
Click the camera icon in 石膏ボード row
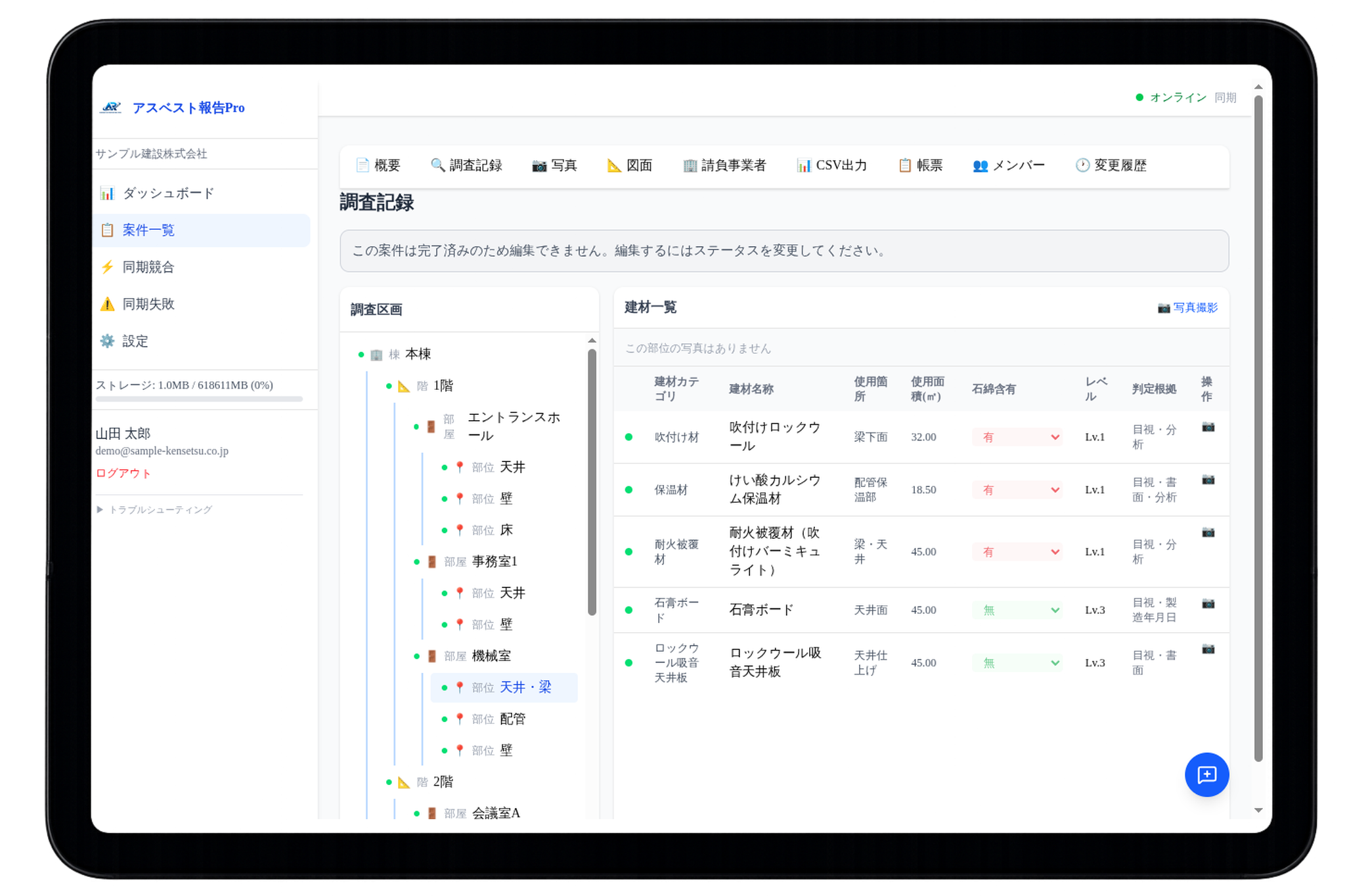pos(1208,603)
